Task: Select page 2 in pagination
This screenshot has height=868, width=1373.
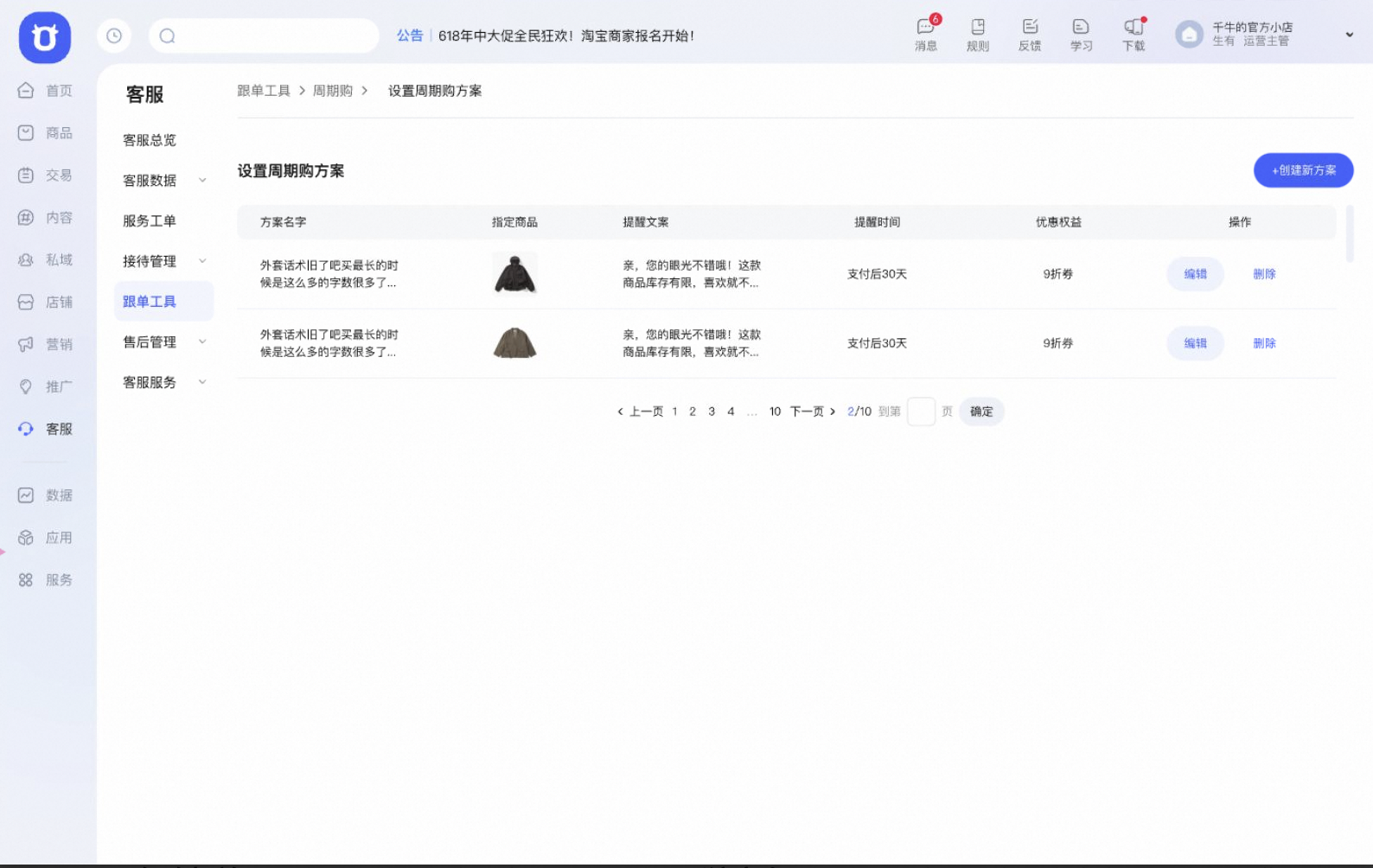Action: point(693,412)
